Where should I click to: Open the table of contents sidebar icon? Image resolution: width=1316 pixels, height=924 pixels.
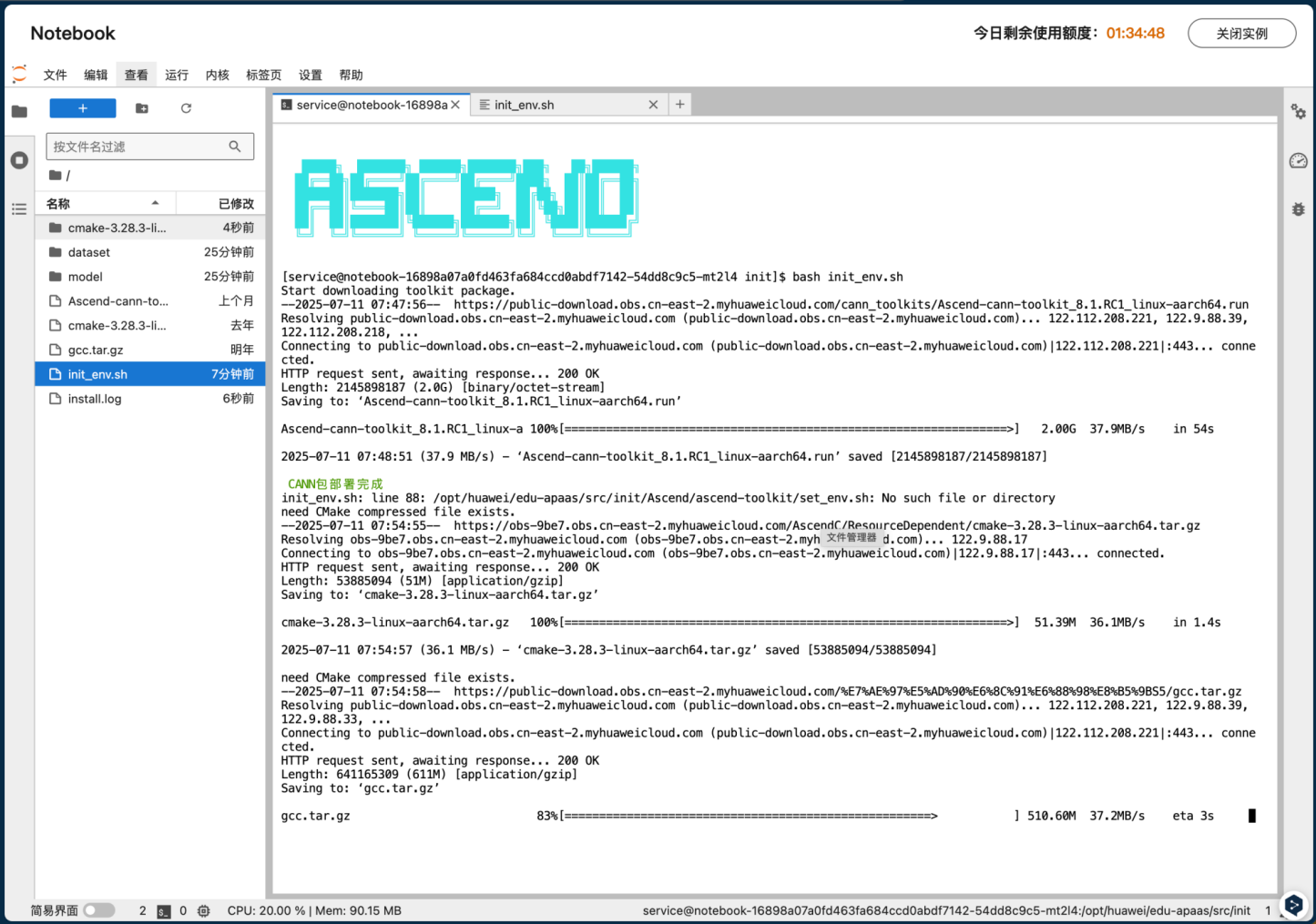pos(19,209)
